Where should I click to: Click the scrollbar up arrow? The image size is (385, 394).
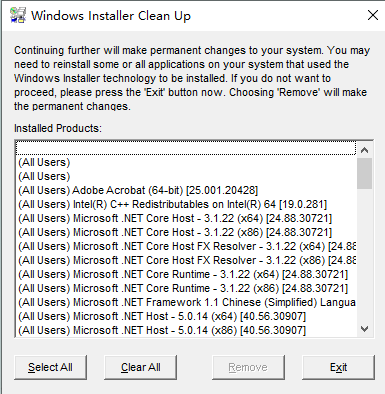point(364,150)
